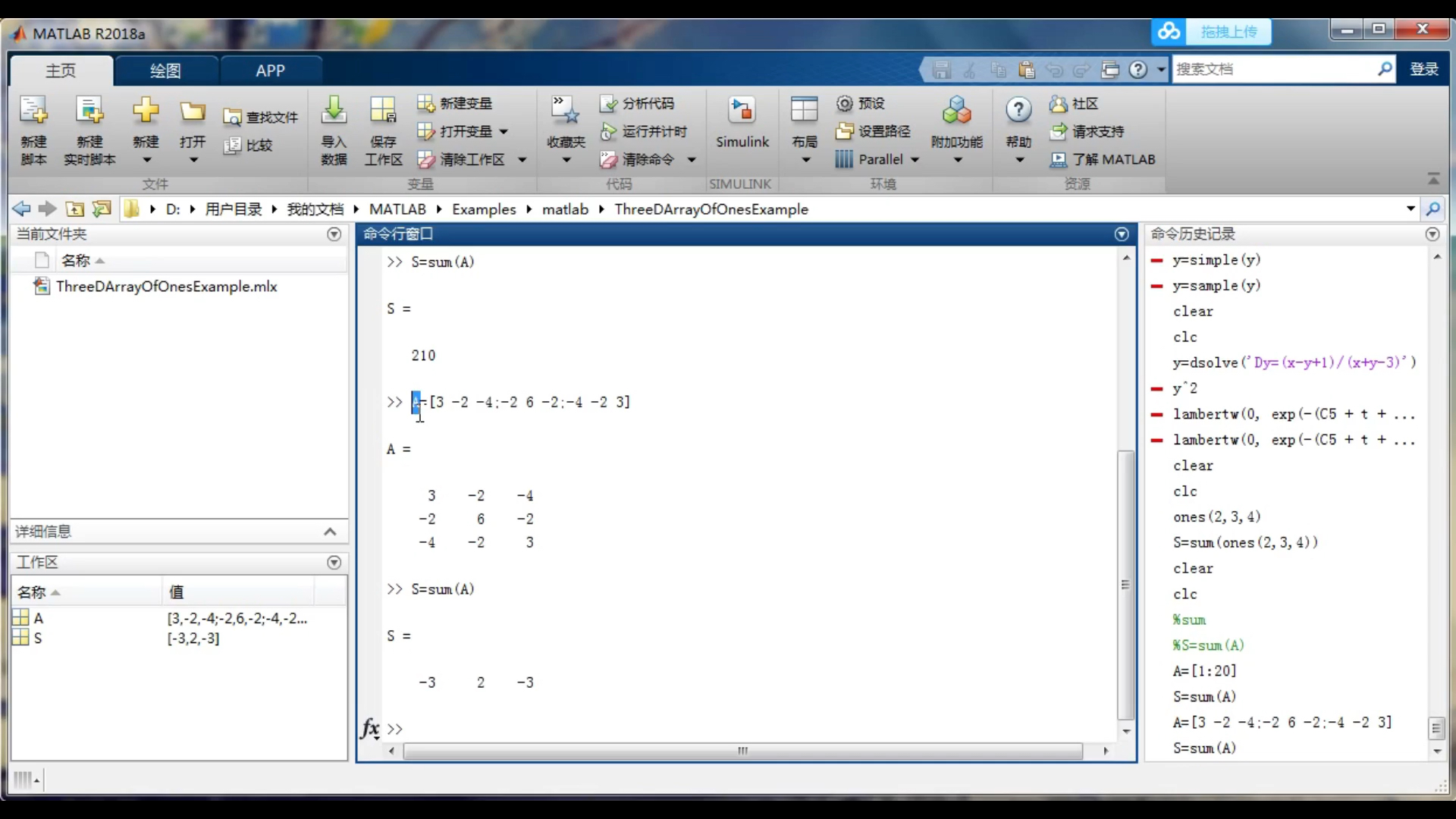
Task: Click the Simulink icon in ribbon
Action: 742,121
